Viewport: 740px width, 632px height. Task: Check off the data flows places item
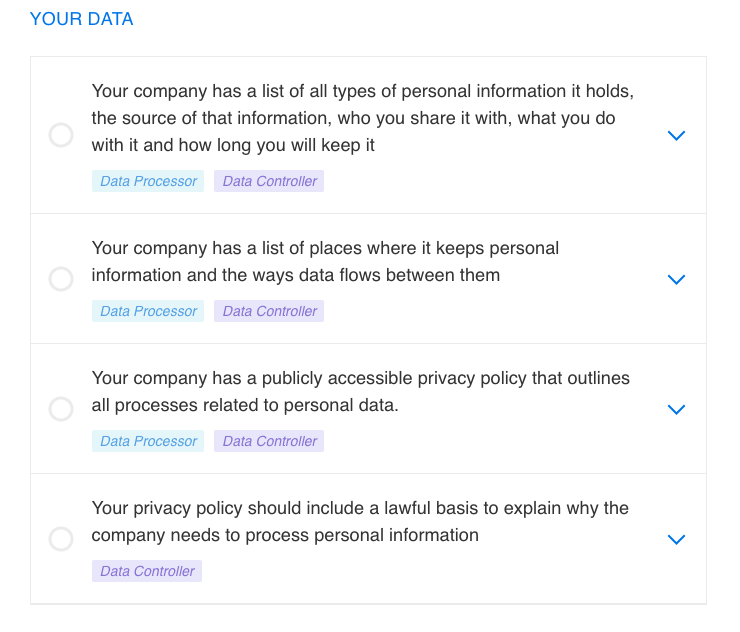(61, 279)
